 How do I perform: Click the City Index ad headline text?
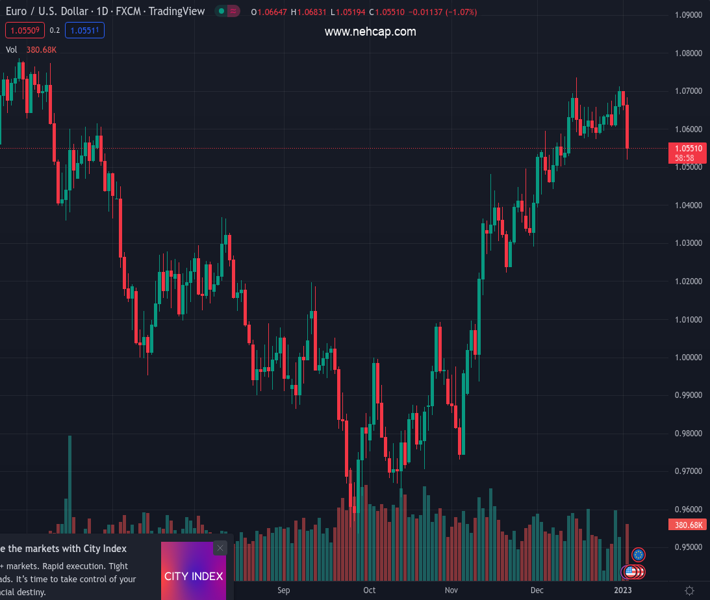tap(63, 549)
